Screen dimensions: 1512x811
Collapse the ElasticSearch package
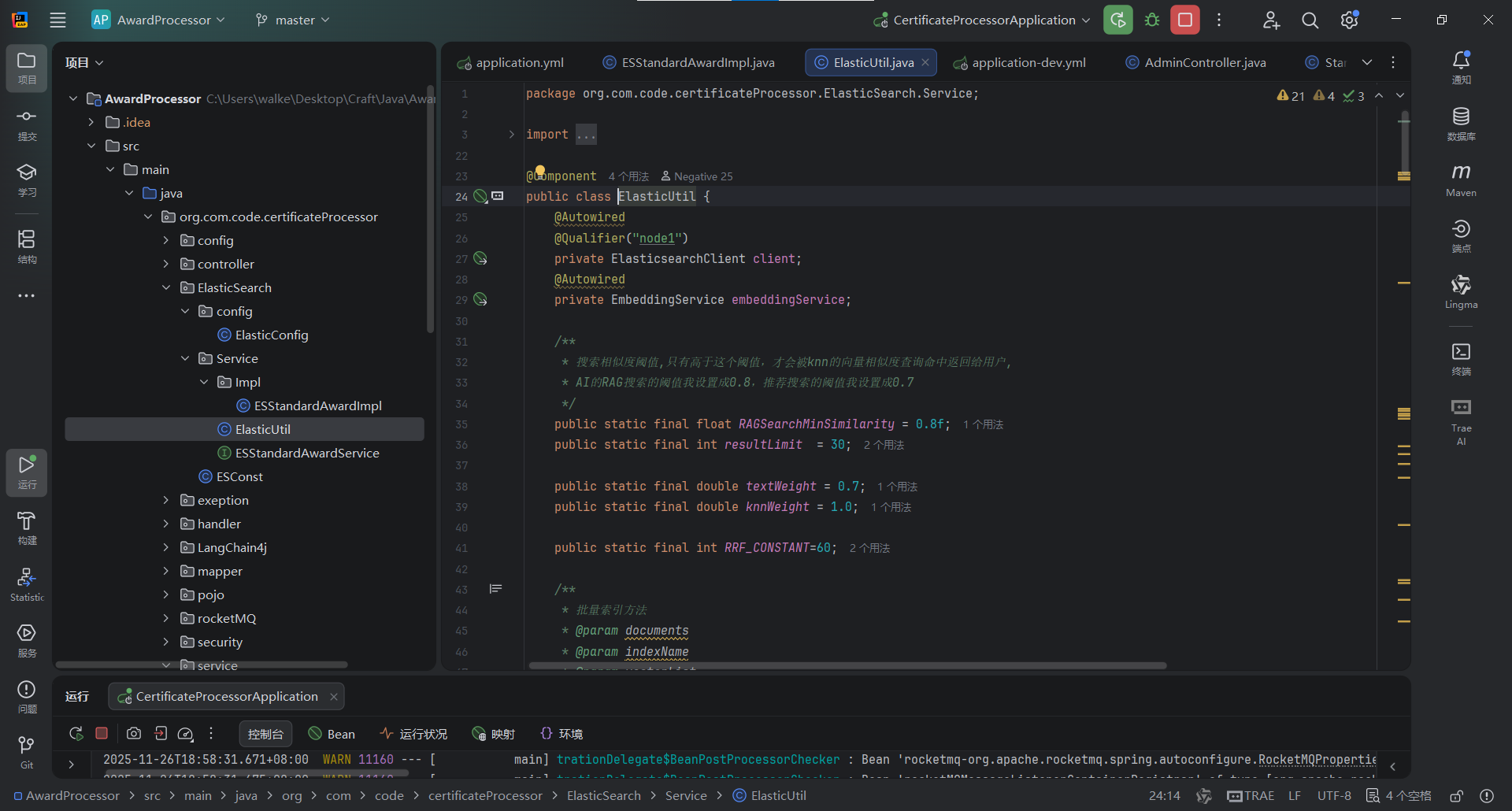(x=166, y=287)
